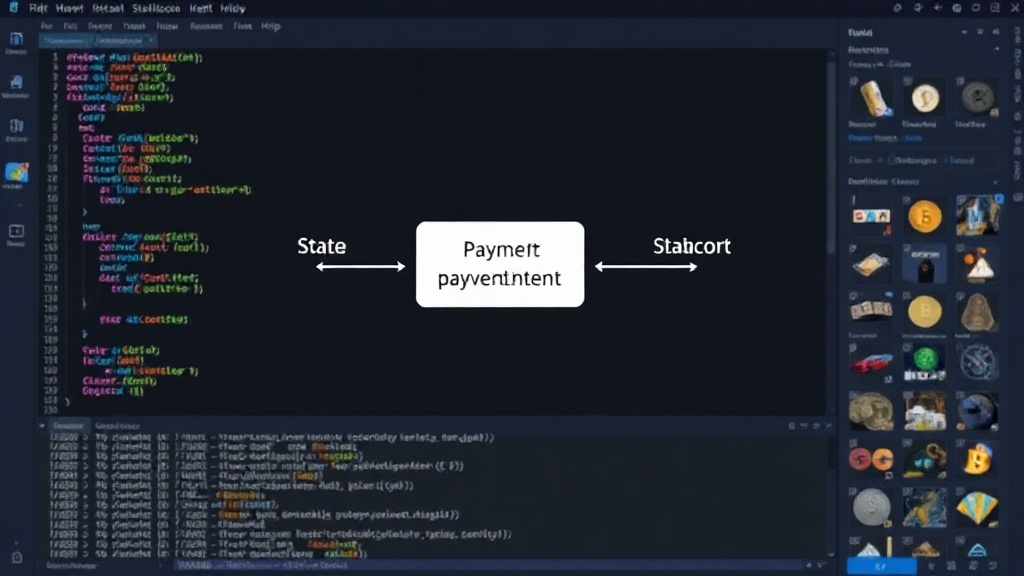The width and height of the screenshot is (1024, 576).
Task: Select the stickers thumbnail left of orange Bitcoin
Action: 871,217
